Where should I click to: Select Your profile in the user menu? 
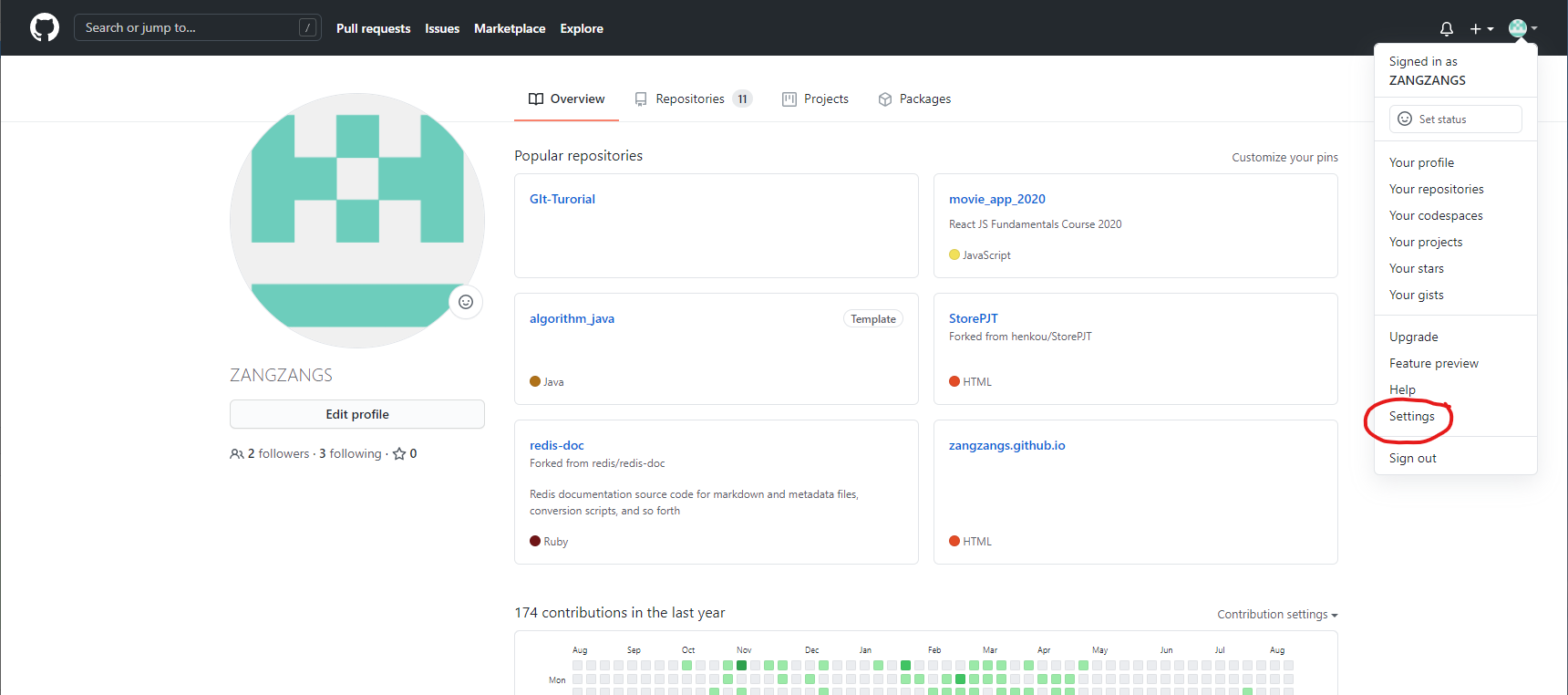tap(1456, 162)
